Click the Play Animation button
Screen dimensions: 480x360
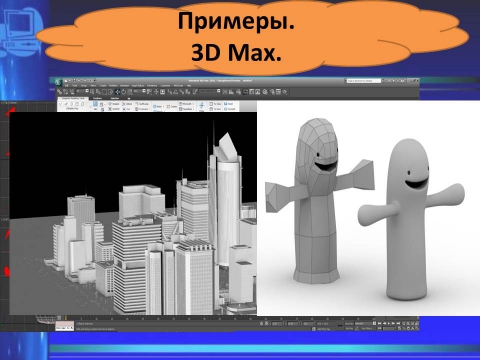(x=389, y=323)
